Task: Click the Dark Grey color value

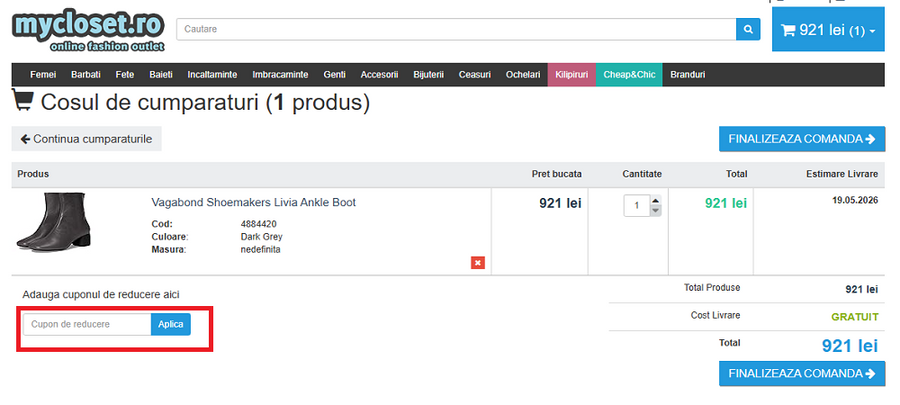Action: point(262,236)
